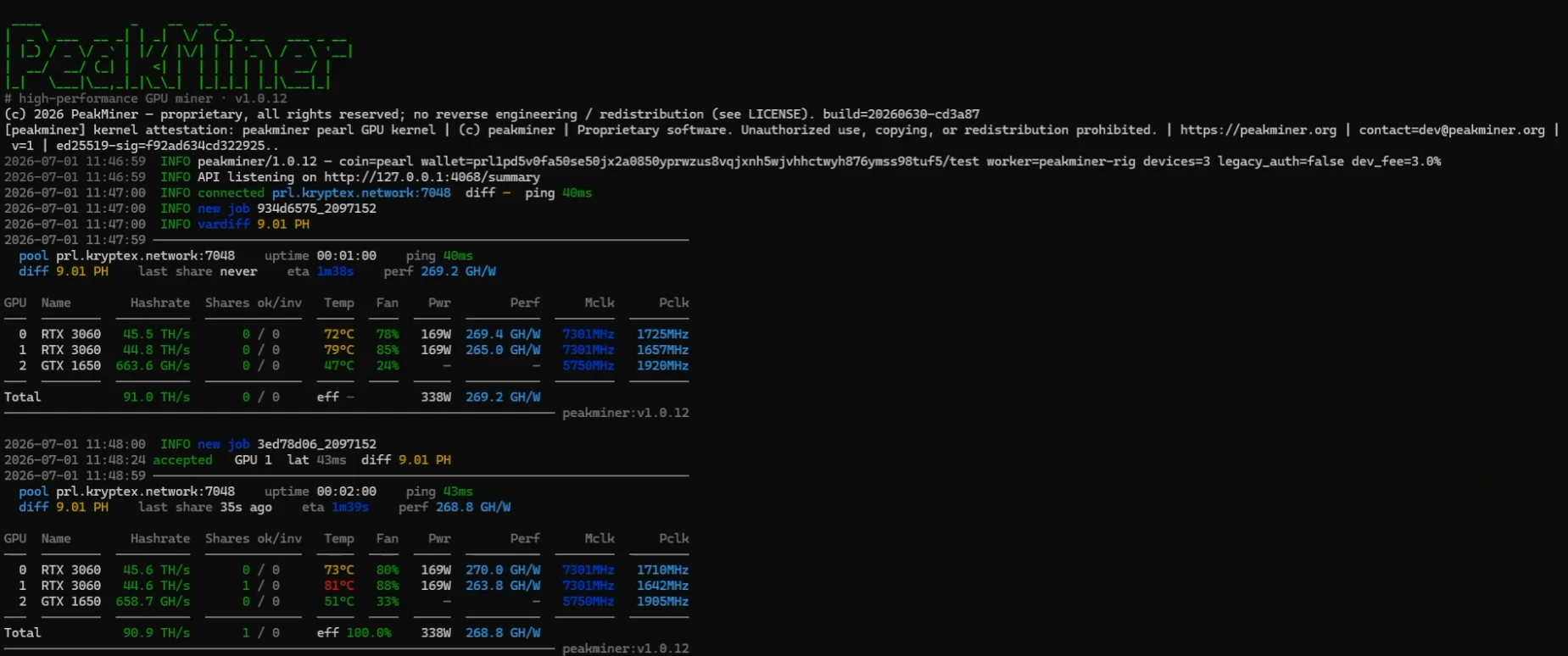
Task: Click the 1905MHz Pclk value
Action: coord(662,602)
